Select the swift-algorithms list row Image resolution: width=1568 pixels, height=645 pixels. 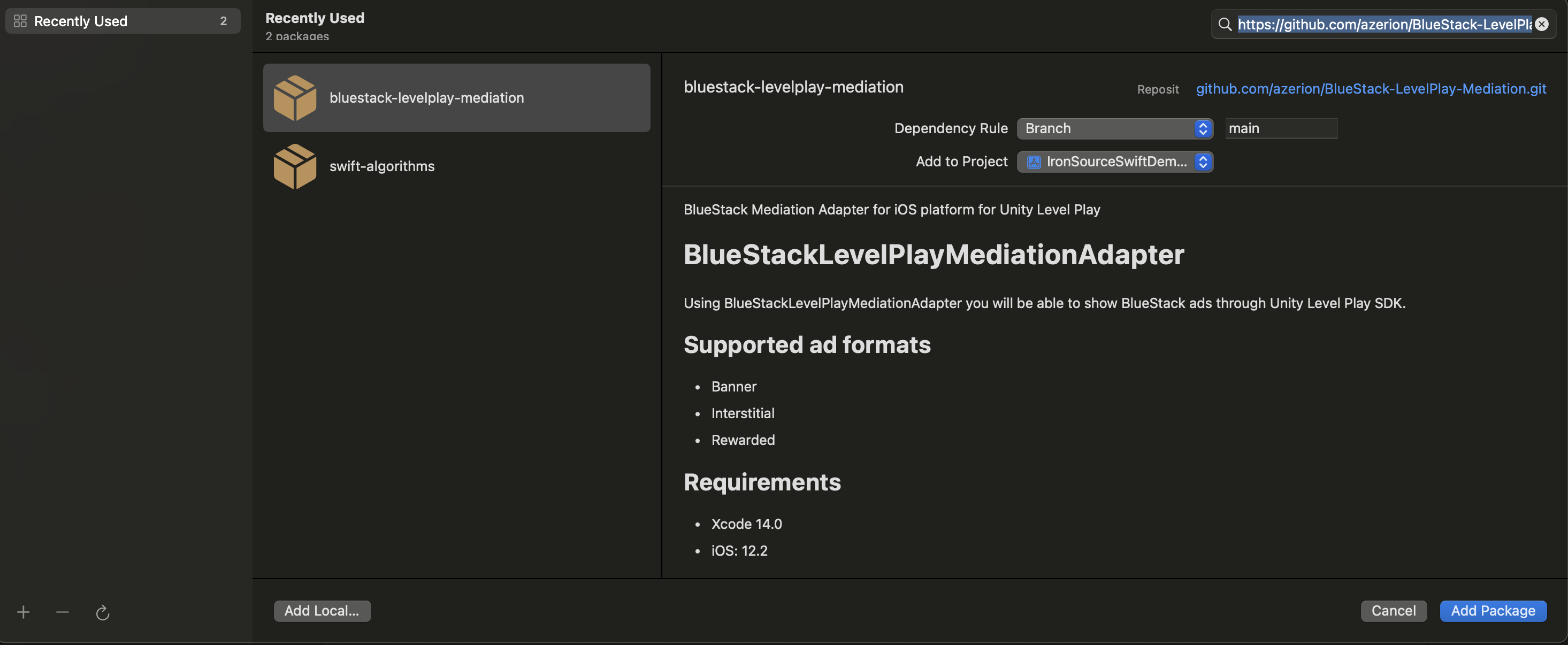[x=456, y=166]
